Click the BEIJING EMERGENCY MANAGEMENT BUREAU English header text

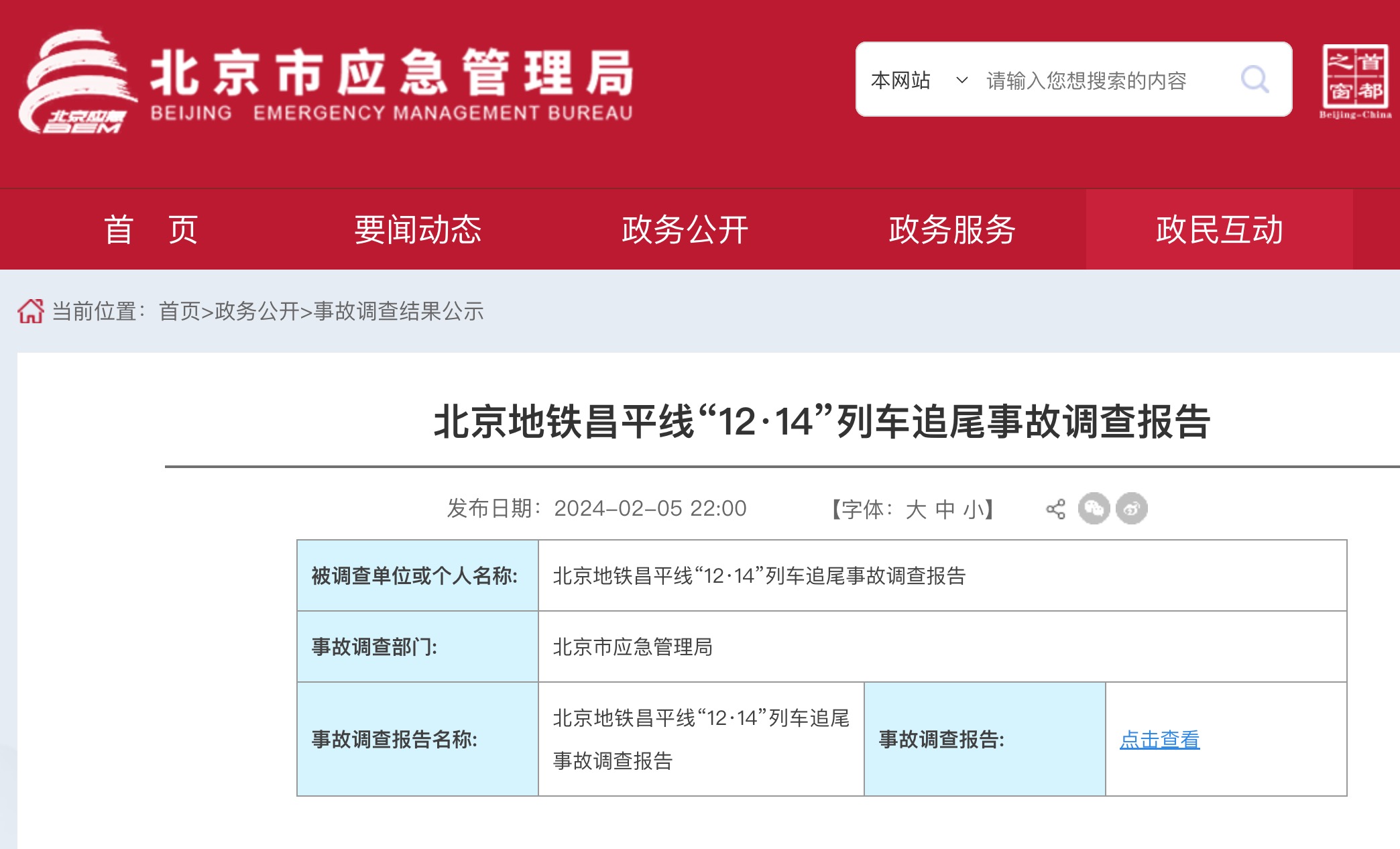point(392,113)
